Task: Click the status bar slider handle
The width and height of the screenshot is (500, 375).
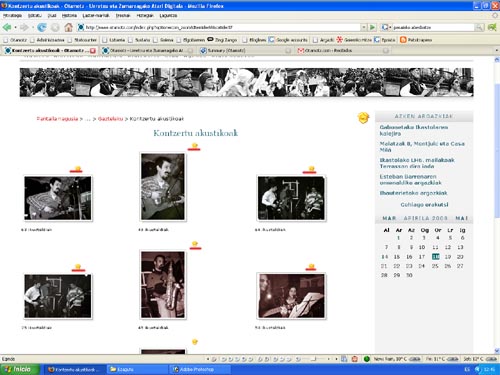Action: tap(313, 359)
